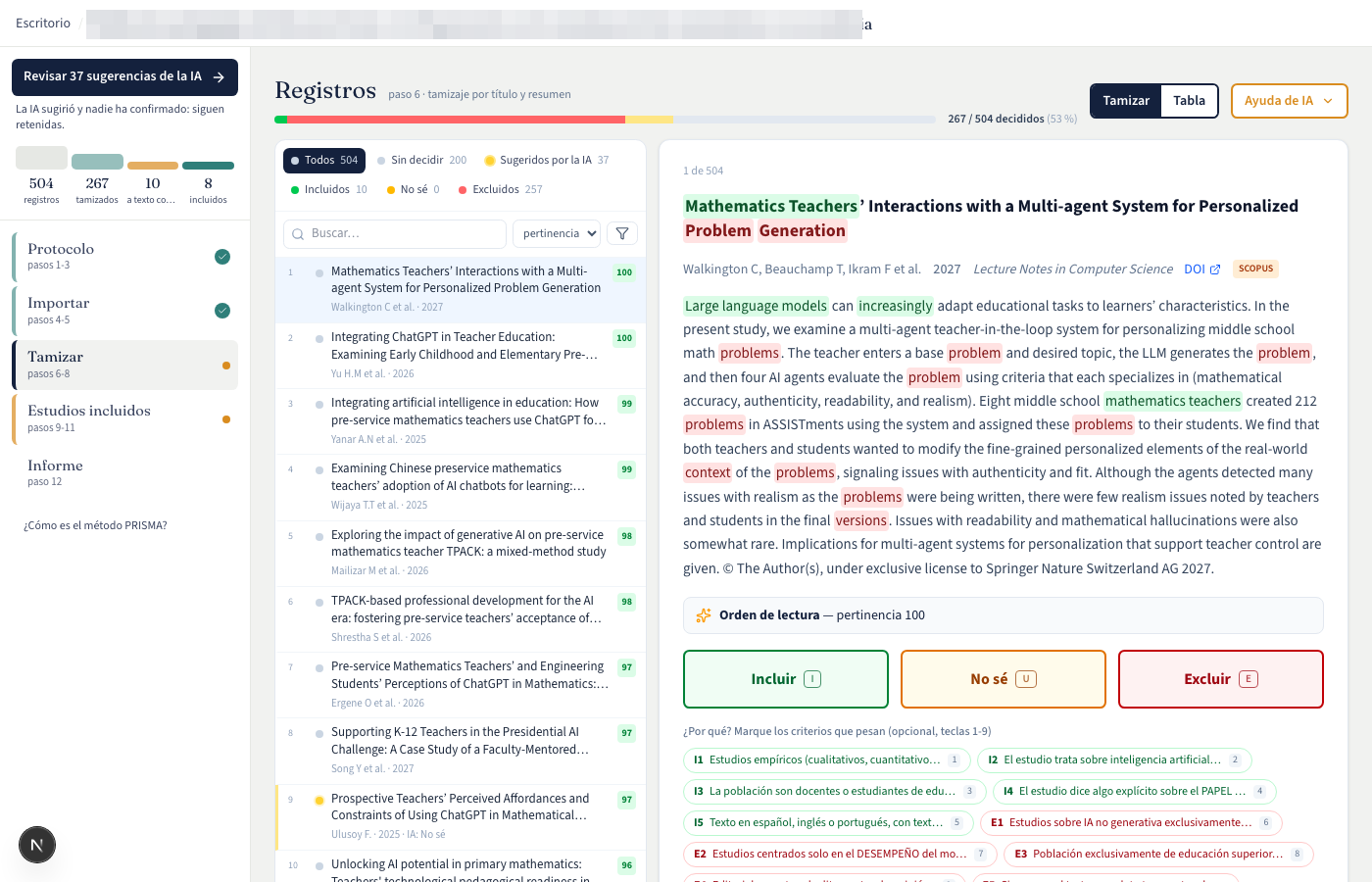Open record TPACK-based professional development for the AI era
Image resolution: width=1372 pixels, height=882 pixels.
pos(461,619)
